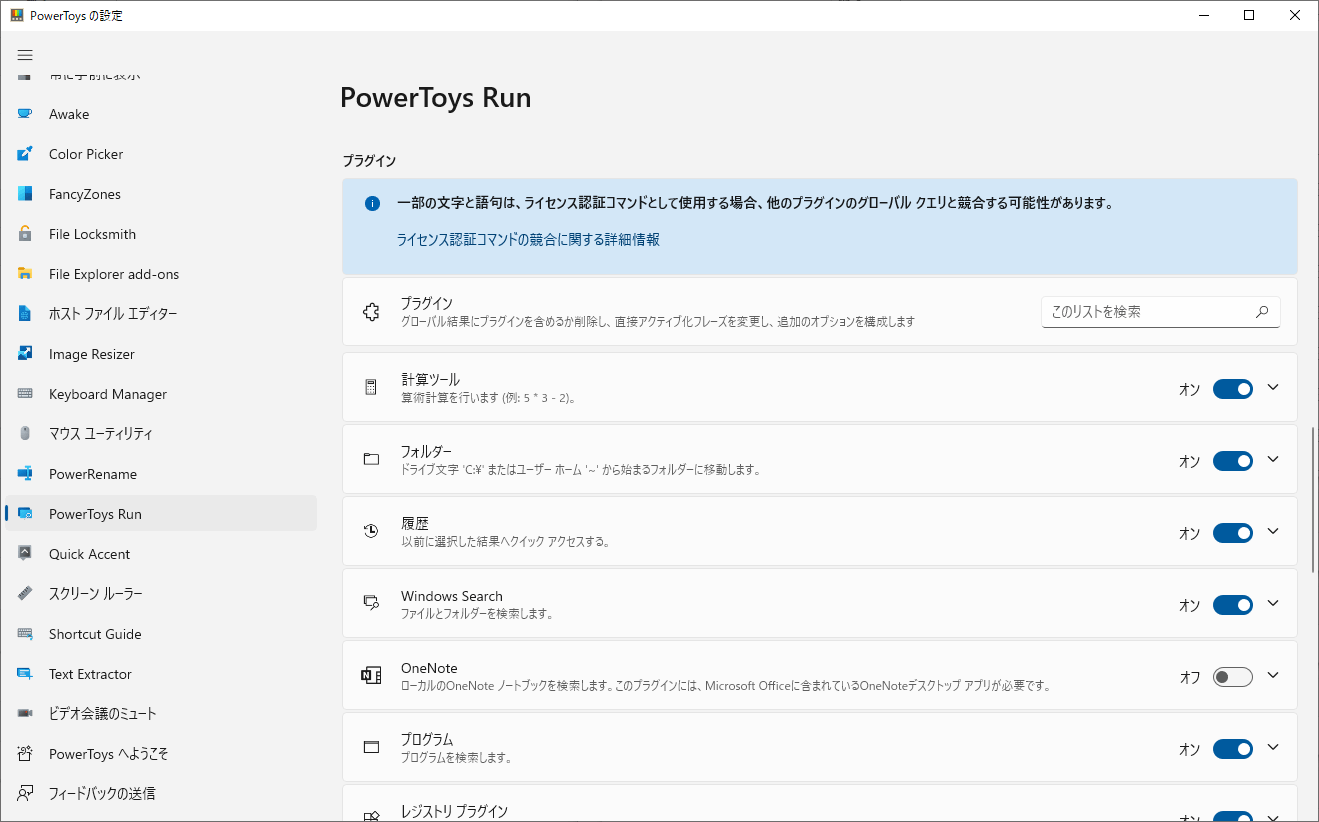Viewport: 1319px width, 822px height.
Task: Switch to the Quick Accent page
Action: point(161,554)
